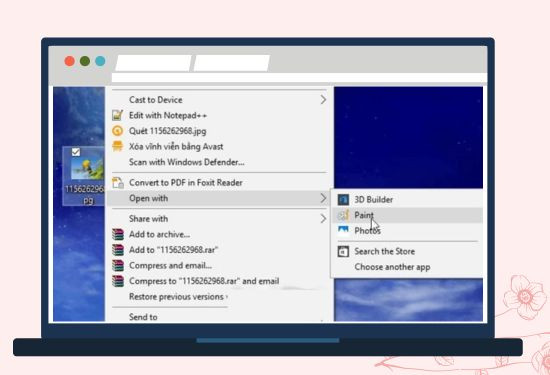Select Choose another app option

pyautogui.click(x=408, y=267)
